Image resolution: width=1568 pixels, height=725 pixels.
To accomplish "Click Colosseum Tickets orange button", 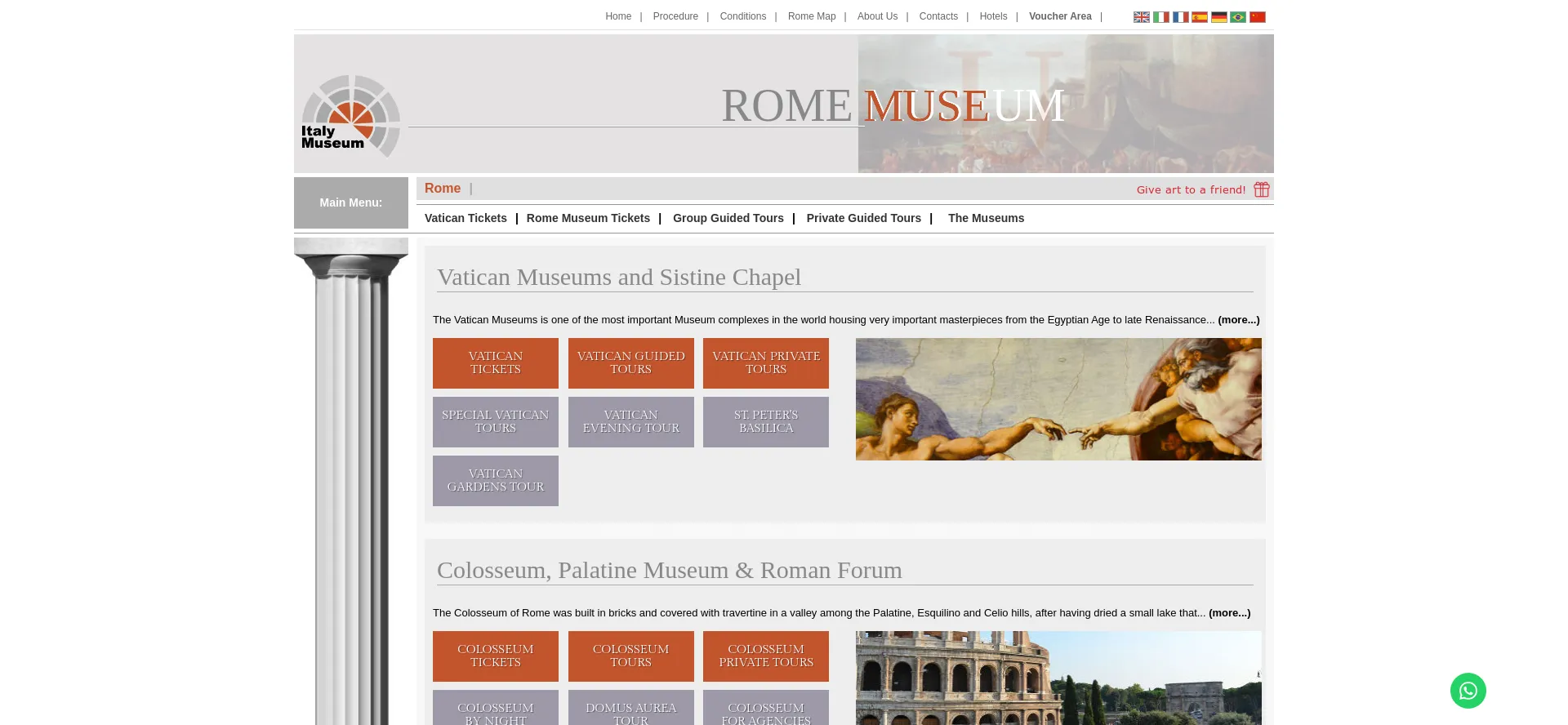I will (x=496, y=656).
